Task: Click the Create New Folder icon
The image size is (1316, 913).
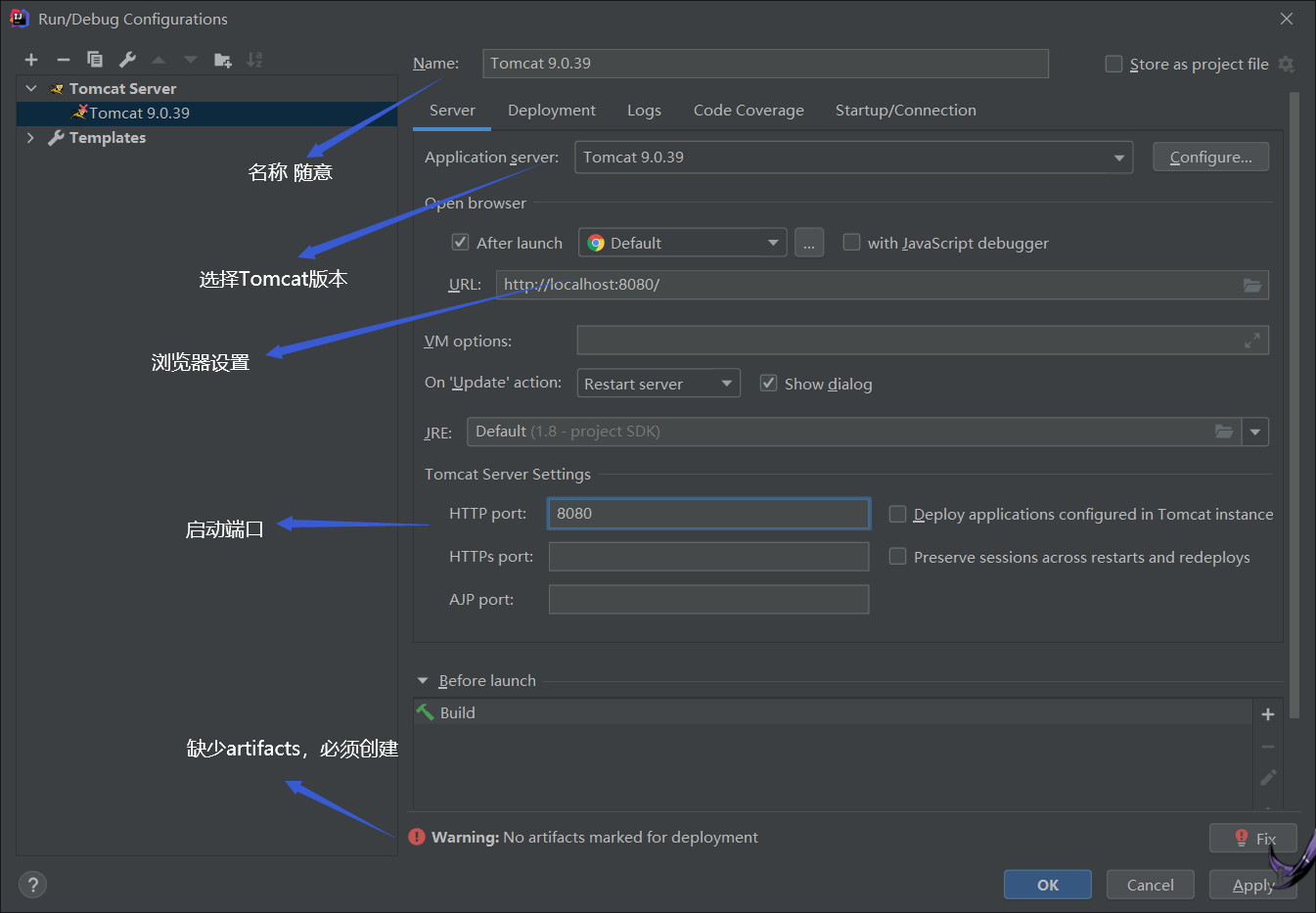Action: (x=223, y=60)
